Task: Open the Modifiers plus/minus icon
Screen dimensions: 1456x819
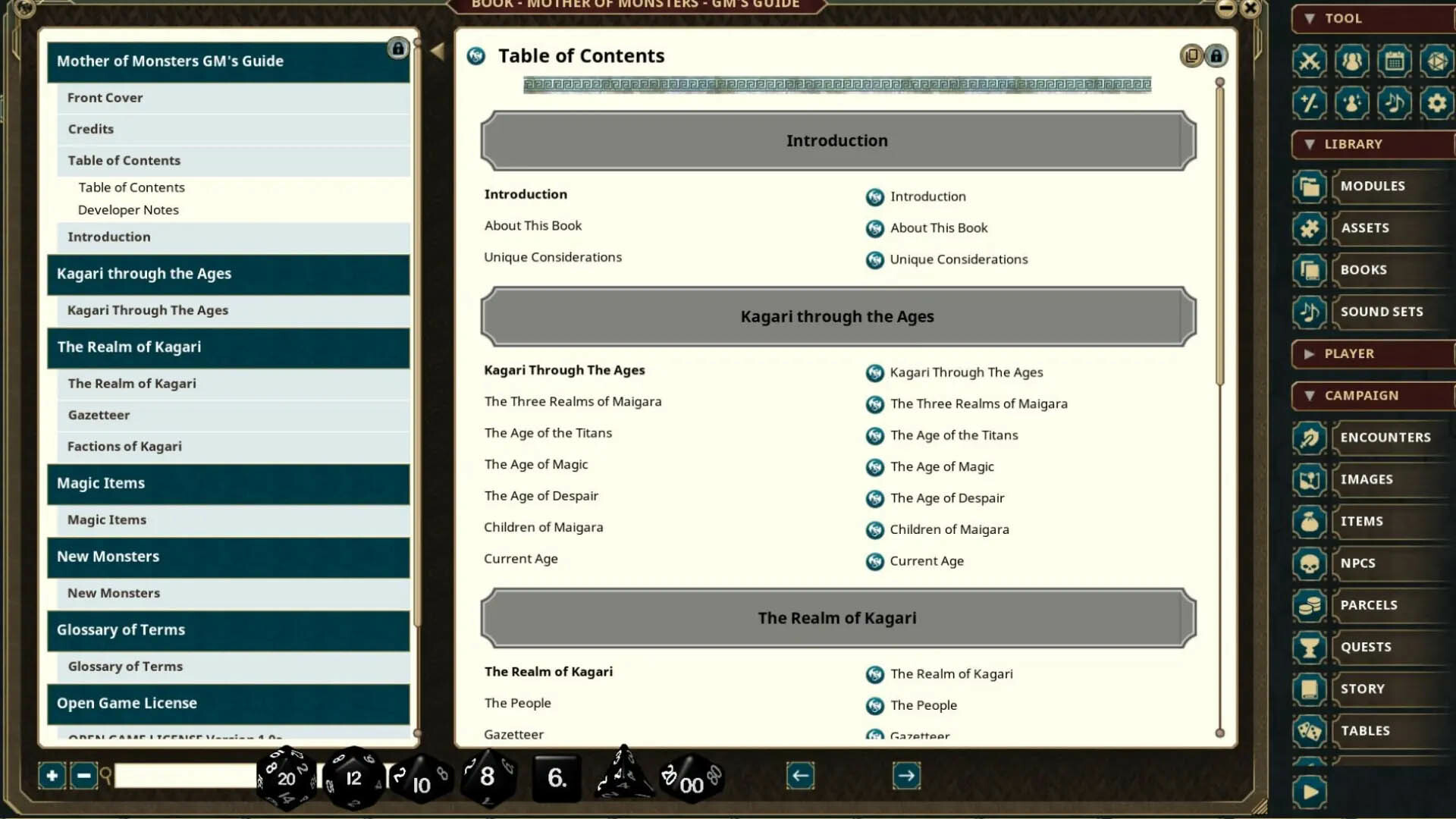Action: (1310, 103)
